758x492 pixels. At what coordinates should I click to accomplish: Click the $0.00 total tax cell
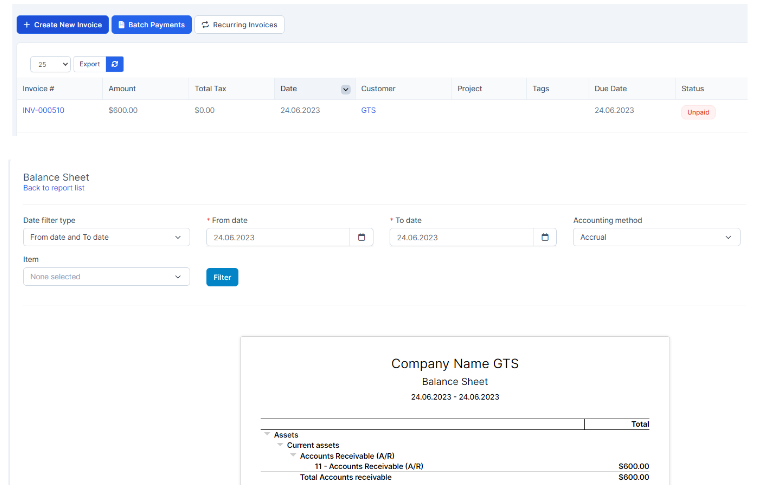(204, 110)
